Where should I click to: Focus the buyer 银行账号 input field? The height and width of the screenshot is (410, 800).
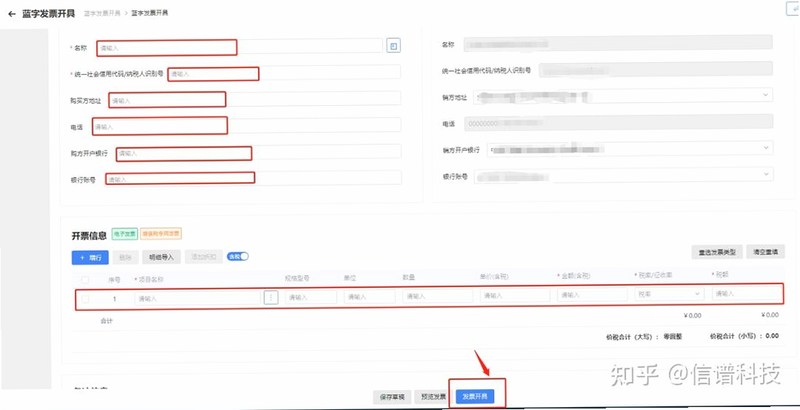pyautogui.click(x=253, y=178)
